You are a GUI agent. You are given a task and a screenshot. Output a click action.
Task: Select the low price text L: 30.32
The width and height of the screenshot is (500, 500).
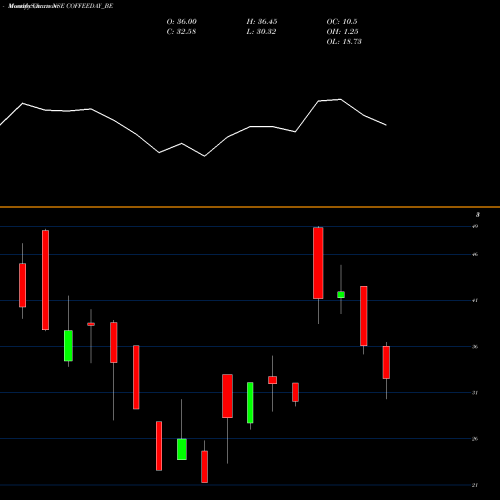point(261,32)
